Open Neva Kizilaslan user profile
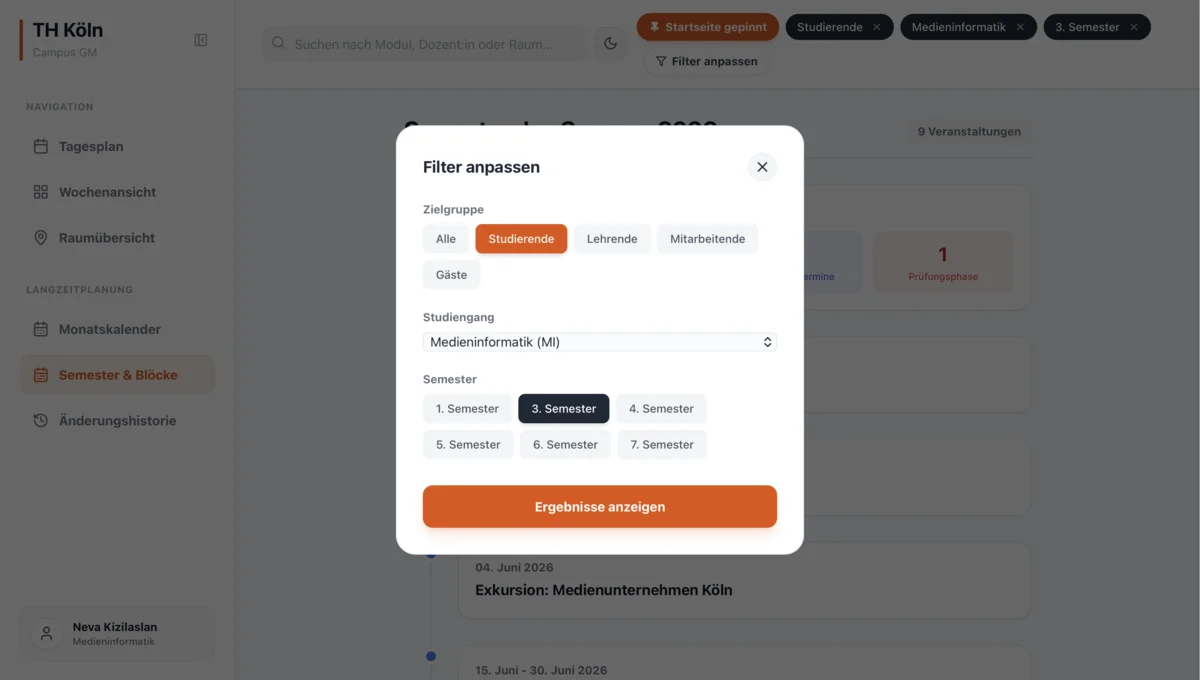The width and height of the screenshot is (1200, 680). (117, 633)
